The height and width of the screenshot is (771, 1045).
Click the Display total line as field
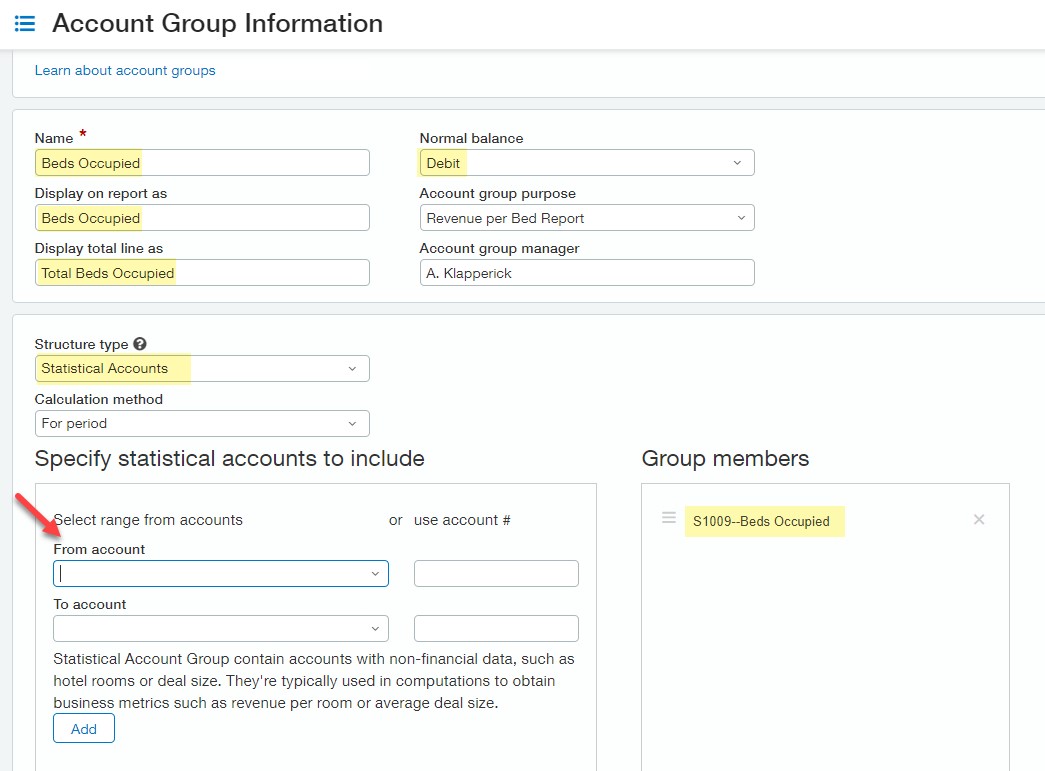202,273
